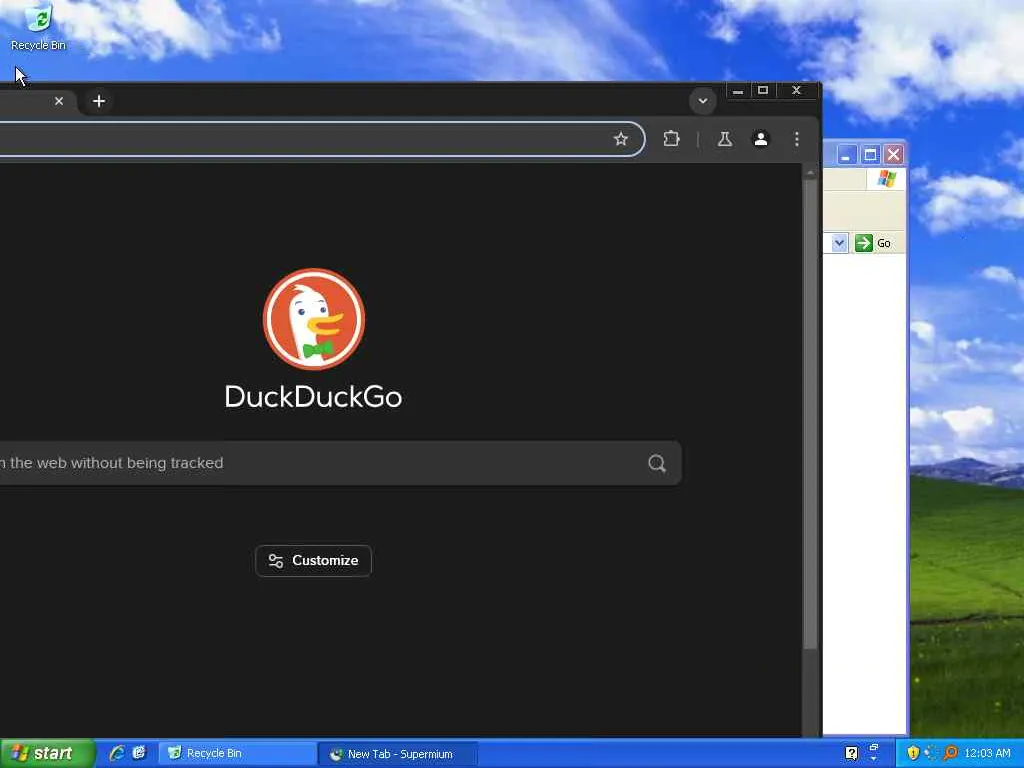Click the orange magnifier tray icon
Viewport: 1024px width, 768px height.
coord(951,753)
